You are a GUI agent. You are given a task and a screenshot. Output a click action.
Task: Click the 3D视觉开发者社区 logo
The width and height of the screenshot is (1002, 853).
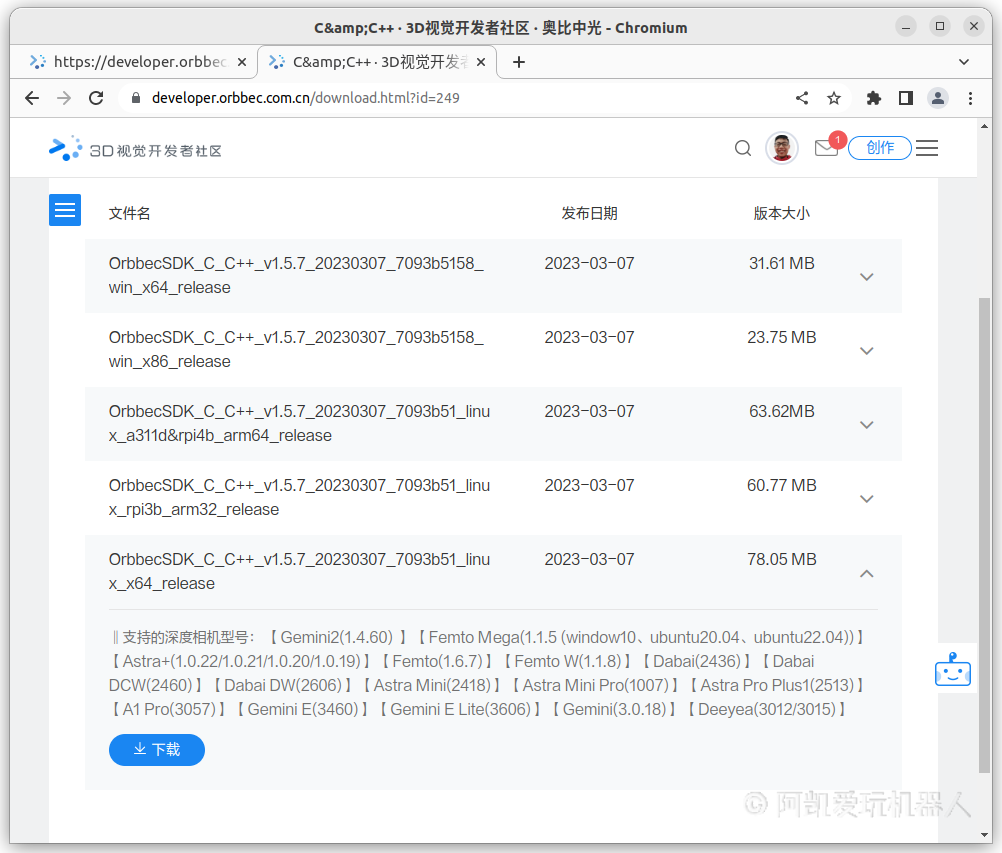pyautogui.click(x=135, y=149)
